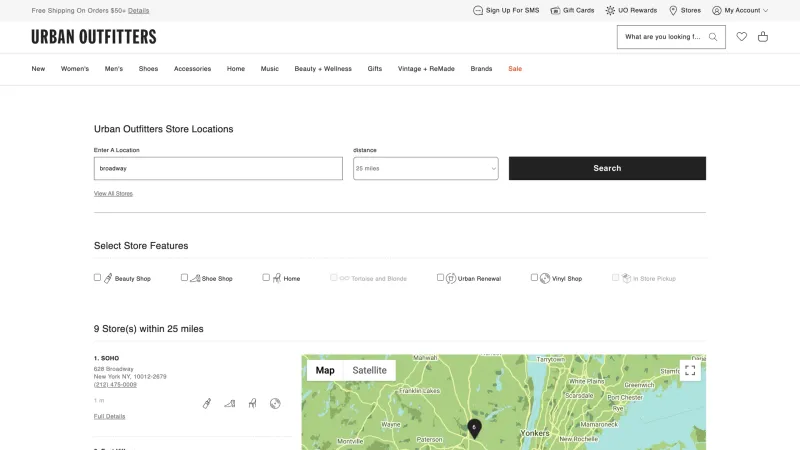Select the Map view tab
Viewport: 800px width, 450px height.
[325, 370]
